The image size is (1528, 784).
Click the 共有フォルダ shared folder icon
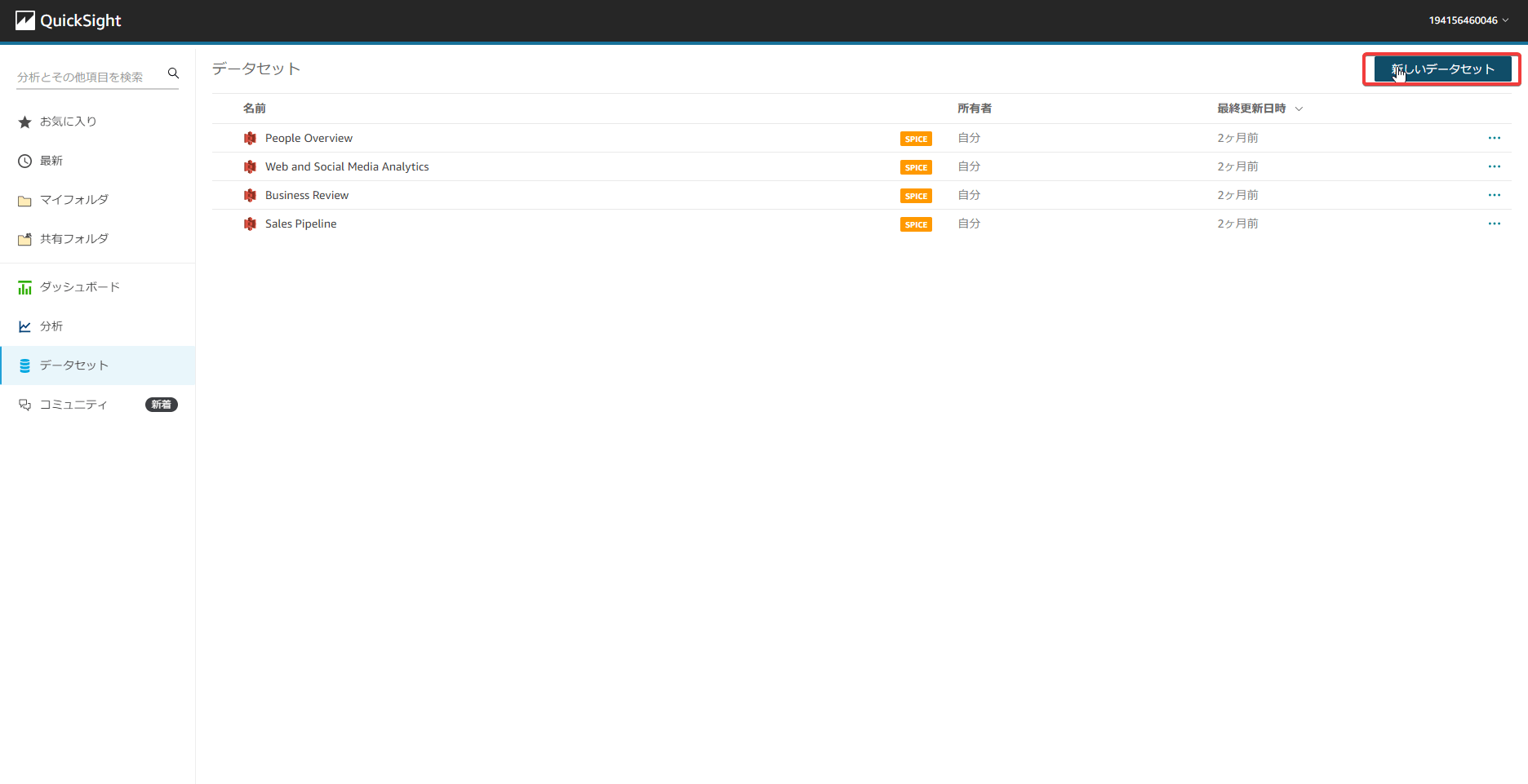(x=24, y=239)
